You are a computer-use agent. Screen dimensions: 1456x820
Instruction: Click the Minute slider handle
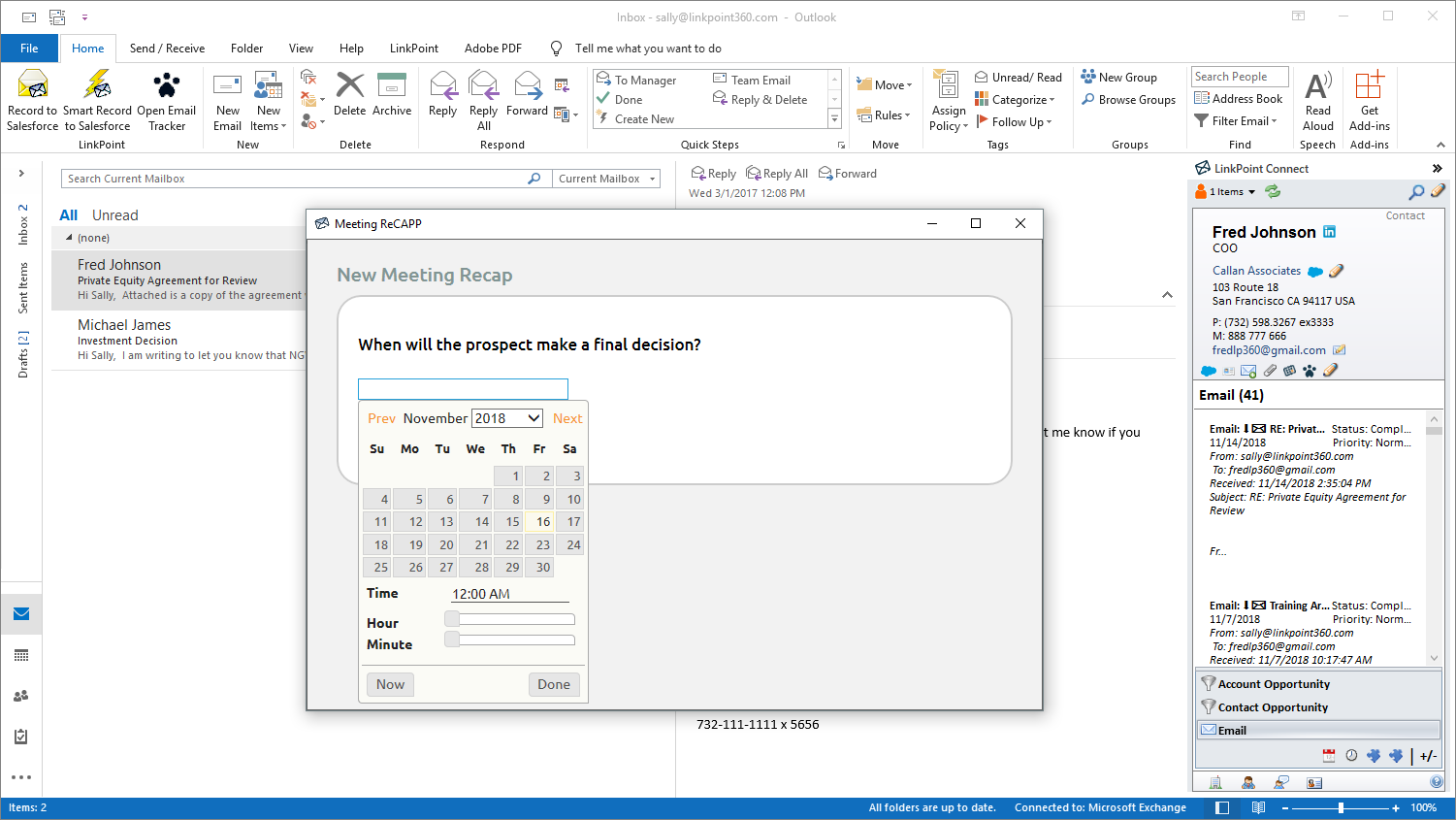click(452, 640)
